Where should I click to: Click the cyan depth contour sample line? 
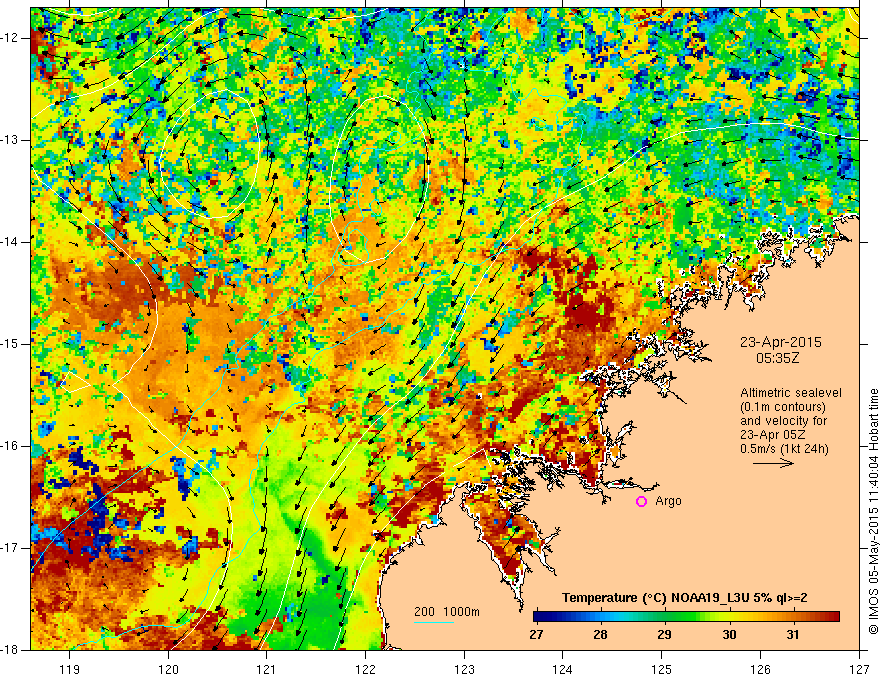[433, 622]
